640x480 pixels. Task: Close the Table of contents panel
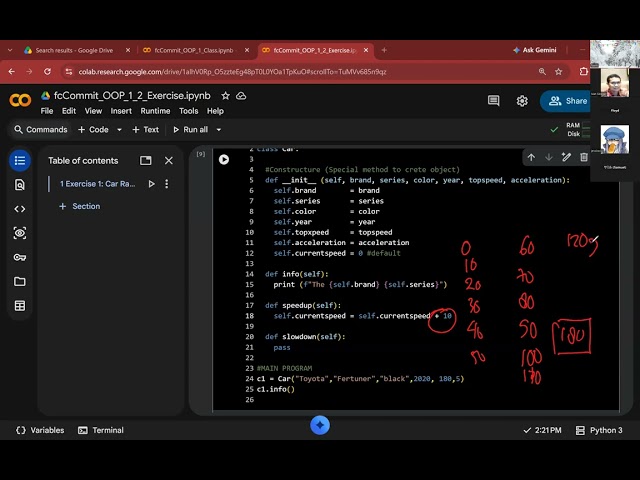(x=169, y=160)
